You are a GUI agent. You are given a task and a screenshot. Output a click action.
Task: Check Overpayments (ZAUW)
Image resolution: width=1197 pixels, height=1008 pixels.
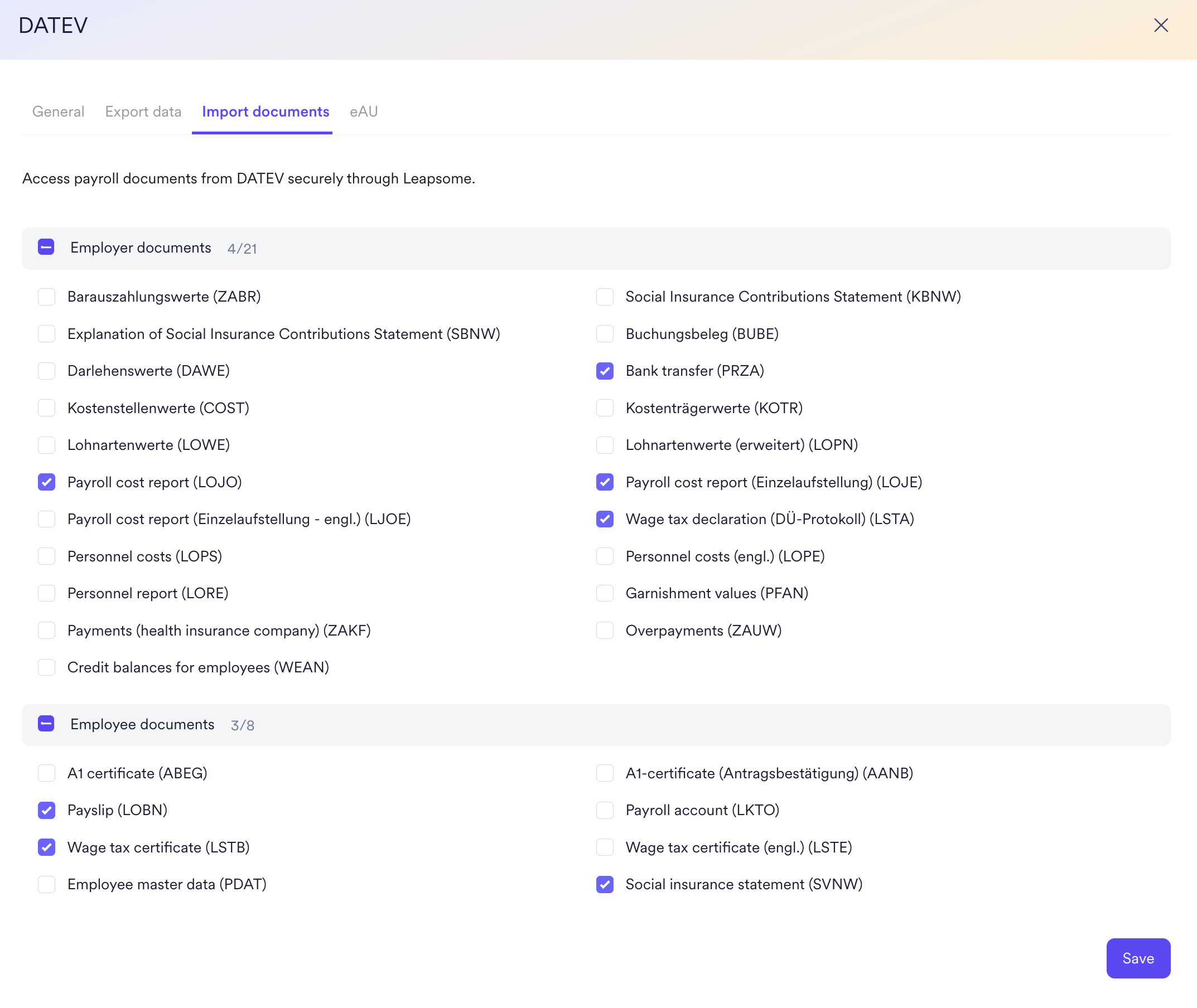coord(605,631)
